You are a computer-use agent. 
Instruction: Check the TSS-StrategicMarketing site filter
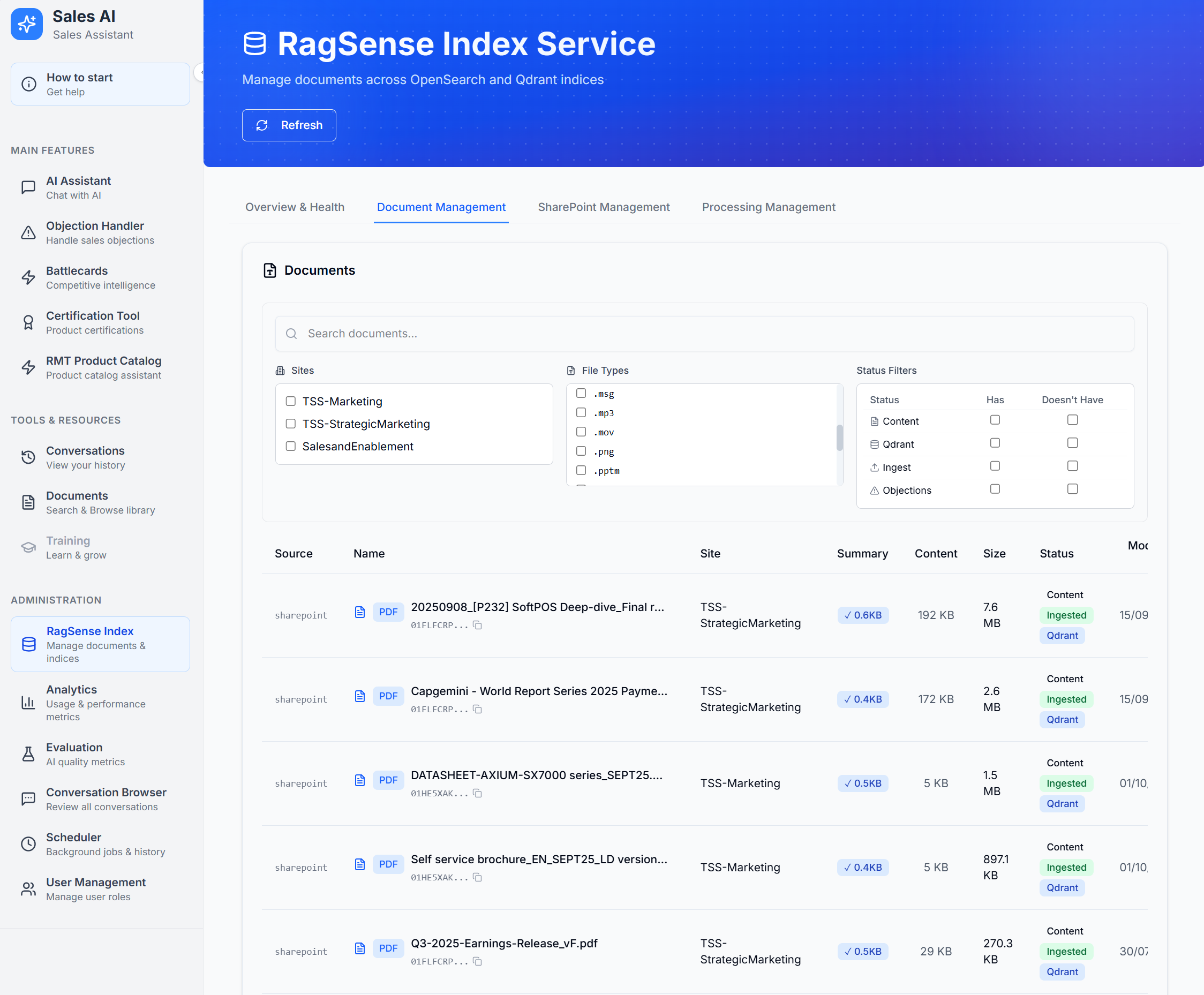click(291, 424)
